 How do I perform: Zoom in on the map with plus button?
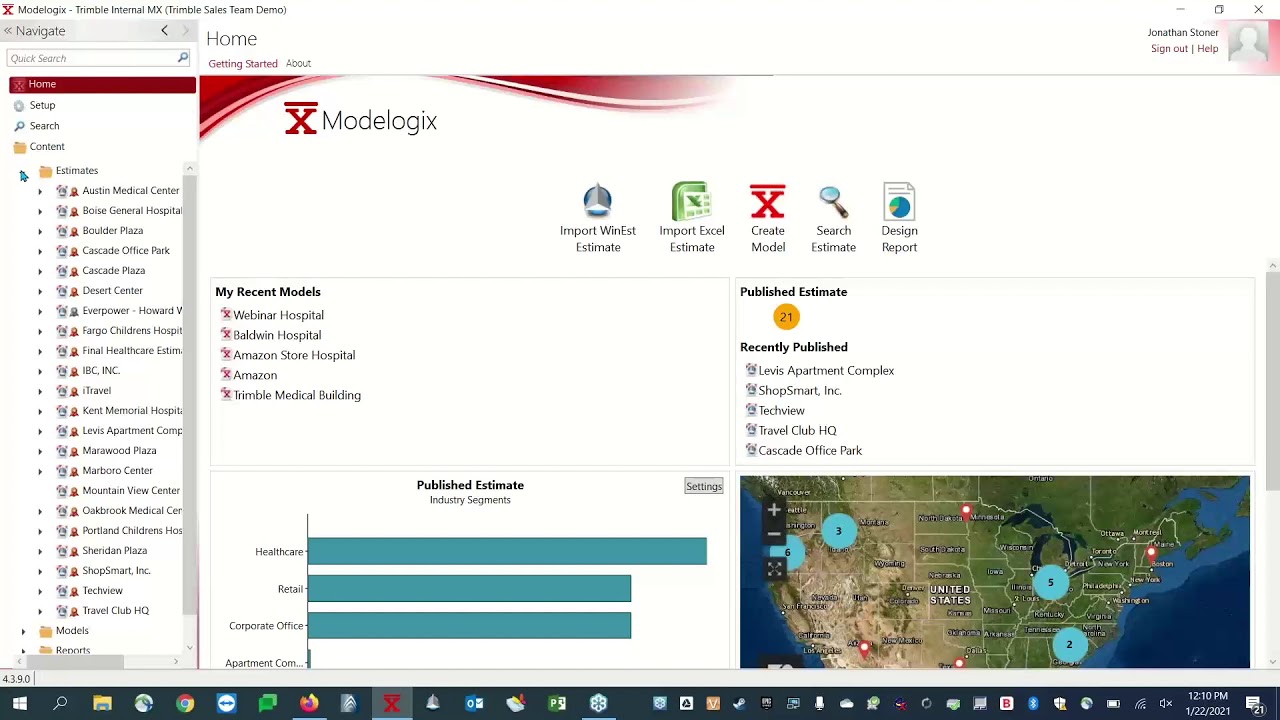pos(774,510)
